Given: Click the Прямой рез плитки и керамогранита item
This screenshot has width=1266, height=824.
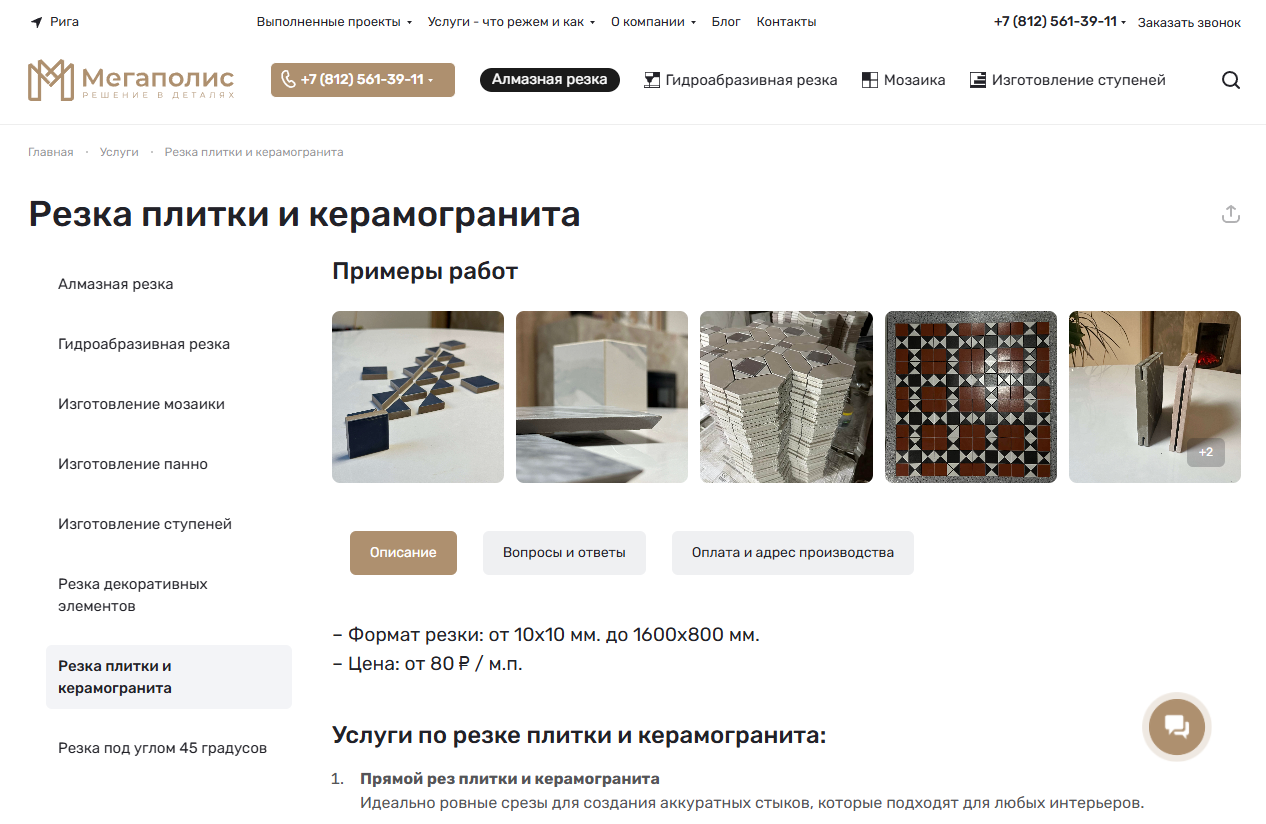Looking at the screenshot, I should 510,779.
